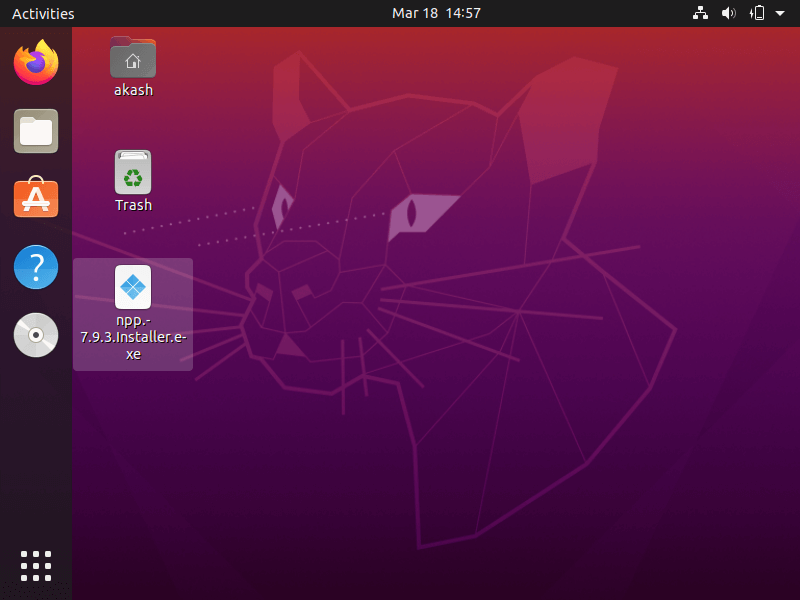The image size is (800, 600).
Task: Open Ubuntu Software store icon
Action: [x=36, y=197]
